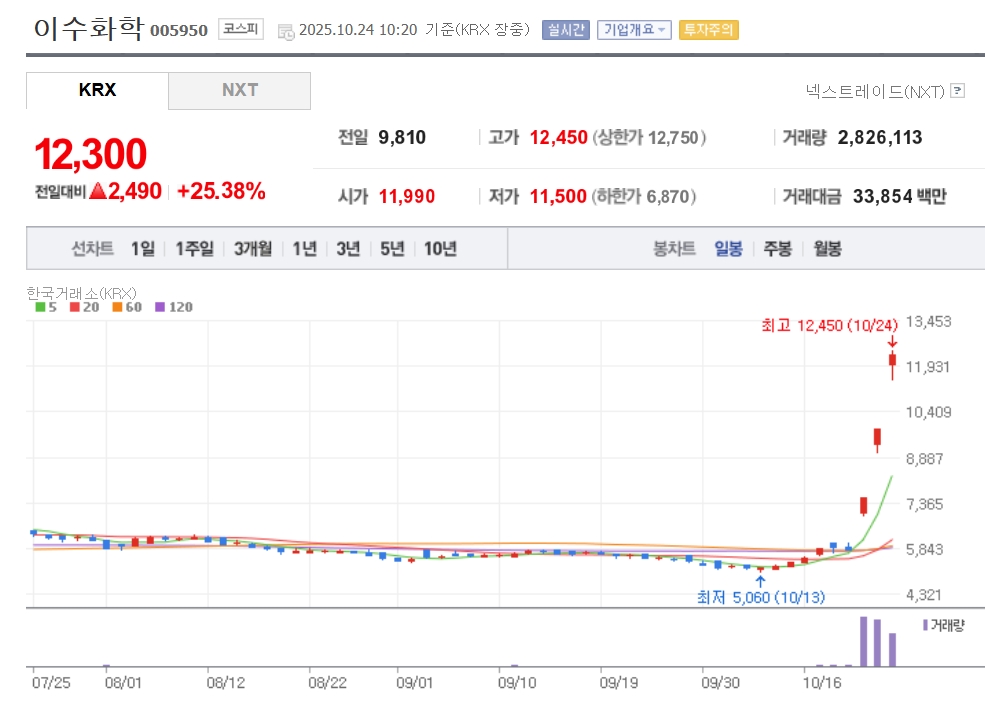The image size is (985, 705).
Task: Click the 코스피 market badge
Action: pos(240,29)
